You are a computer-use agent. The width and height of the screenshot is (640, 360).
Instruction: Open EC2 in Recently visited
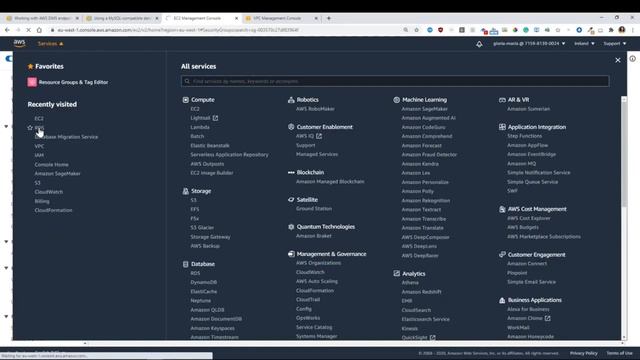(39, 118)
